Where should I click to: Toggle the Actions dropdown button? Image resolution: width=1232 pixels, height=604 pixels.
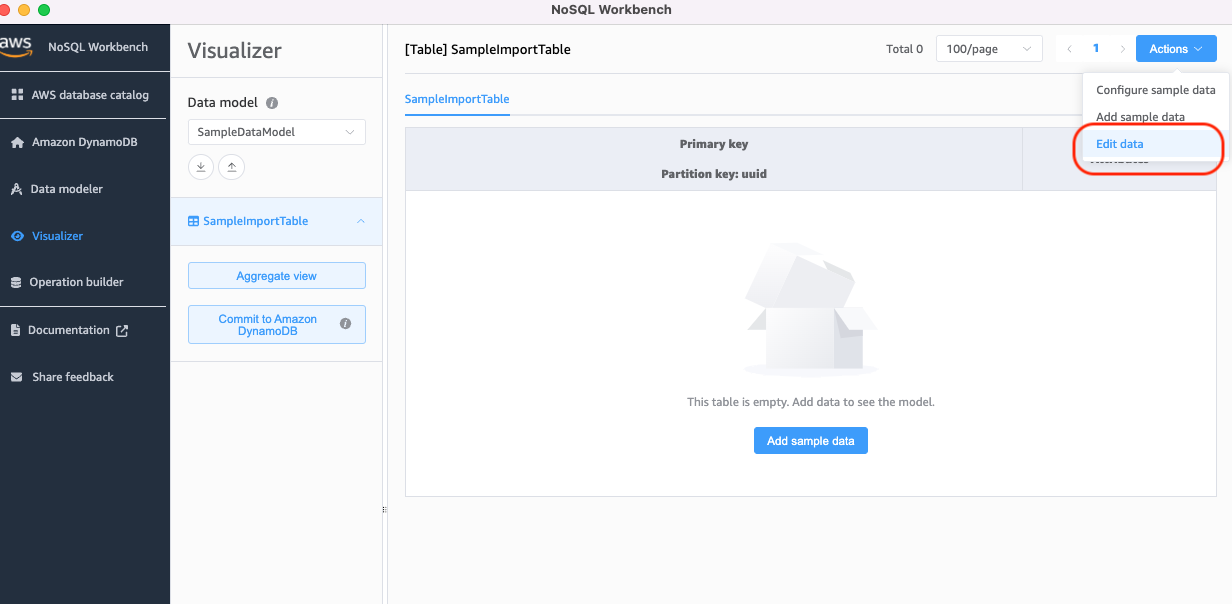(x=1175, y=49)
